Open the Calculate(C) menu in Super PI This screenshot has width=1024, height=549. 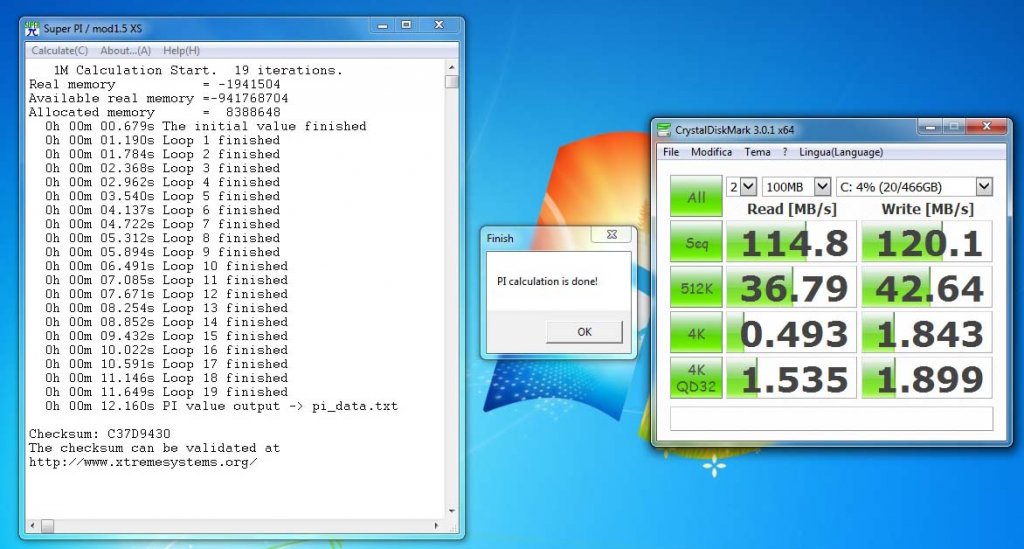(59, 50)
